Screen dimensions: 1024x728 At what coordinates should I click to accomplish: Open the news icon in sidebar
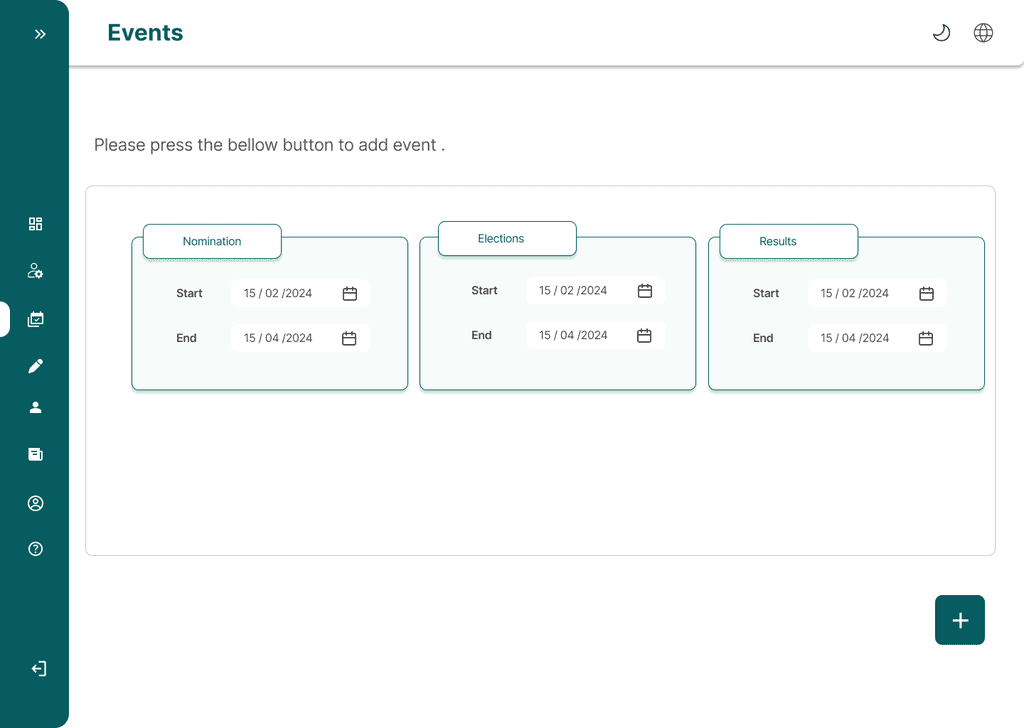tap(36, 454)
